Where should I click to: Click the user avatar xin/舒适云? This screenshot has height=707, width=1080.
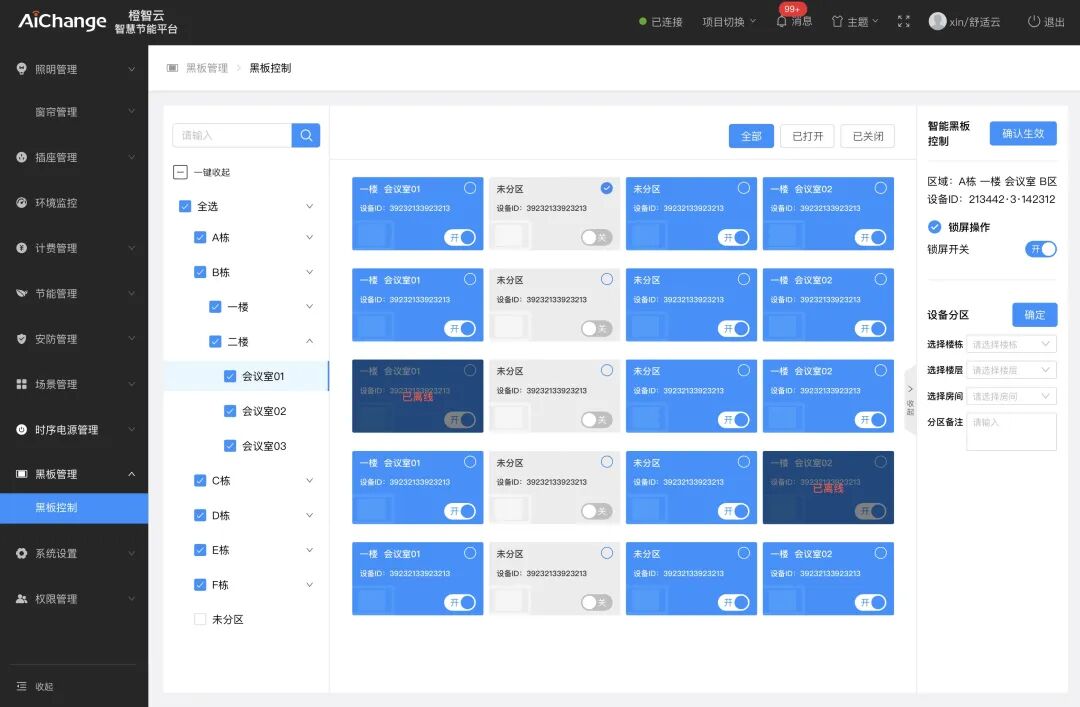point(937,21)
